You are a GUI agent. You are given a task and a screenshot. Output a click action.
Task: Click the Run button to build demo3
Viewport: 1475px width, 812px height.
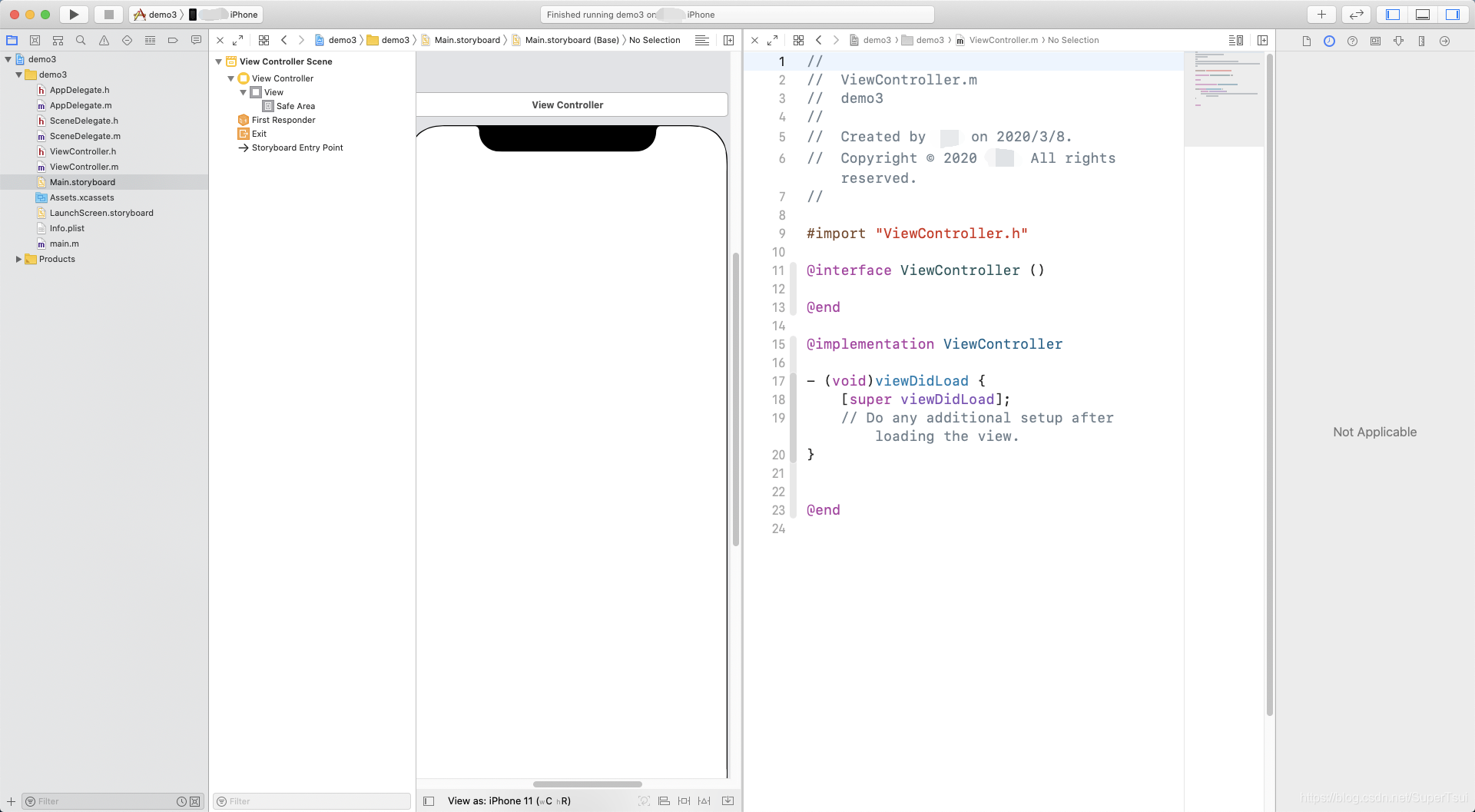tap(74, 14)
